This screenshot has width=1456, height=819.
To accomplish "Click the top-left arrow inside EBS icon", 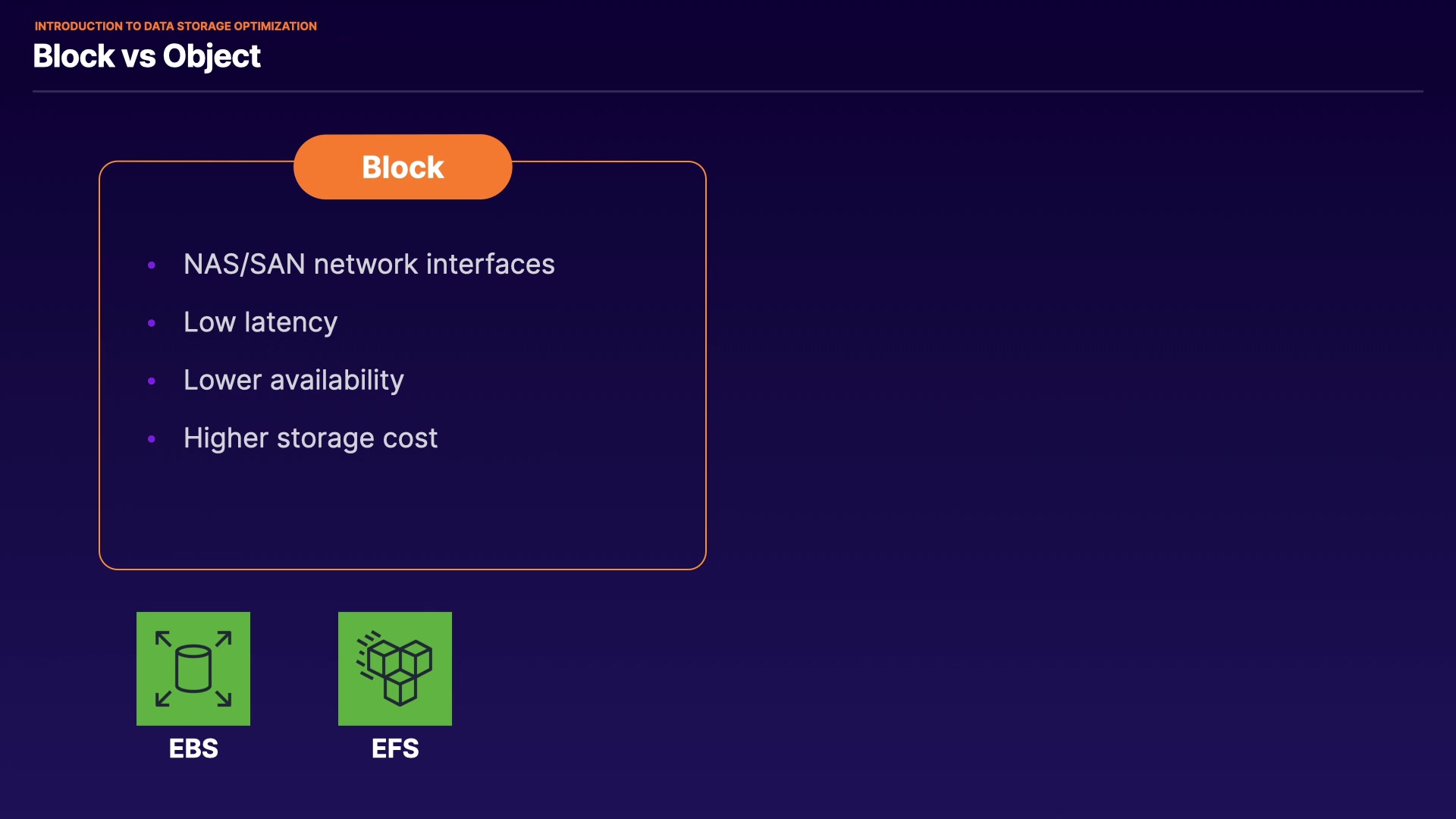I will pyautogui.click(x=163, y=639).
